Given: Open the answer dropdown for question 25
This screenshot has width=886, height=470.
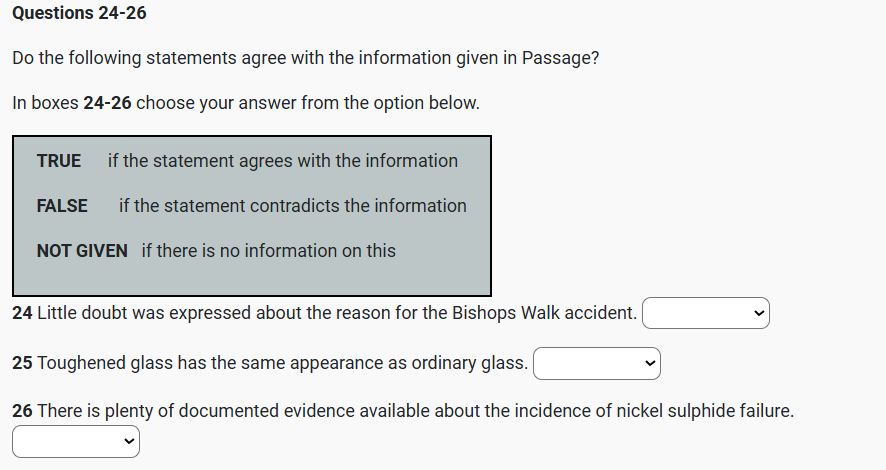Looking at the screenshot, I should click(x=597, y=363).
